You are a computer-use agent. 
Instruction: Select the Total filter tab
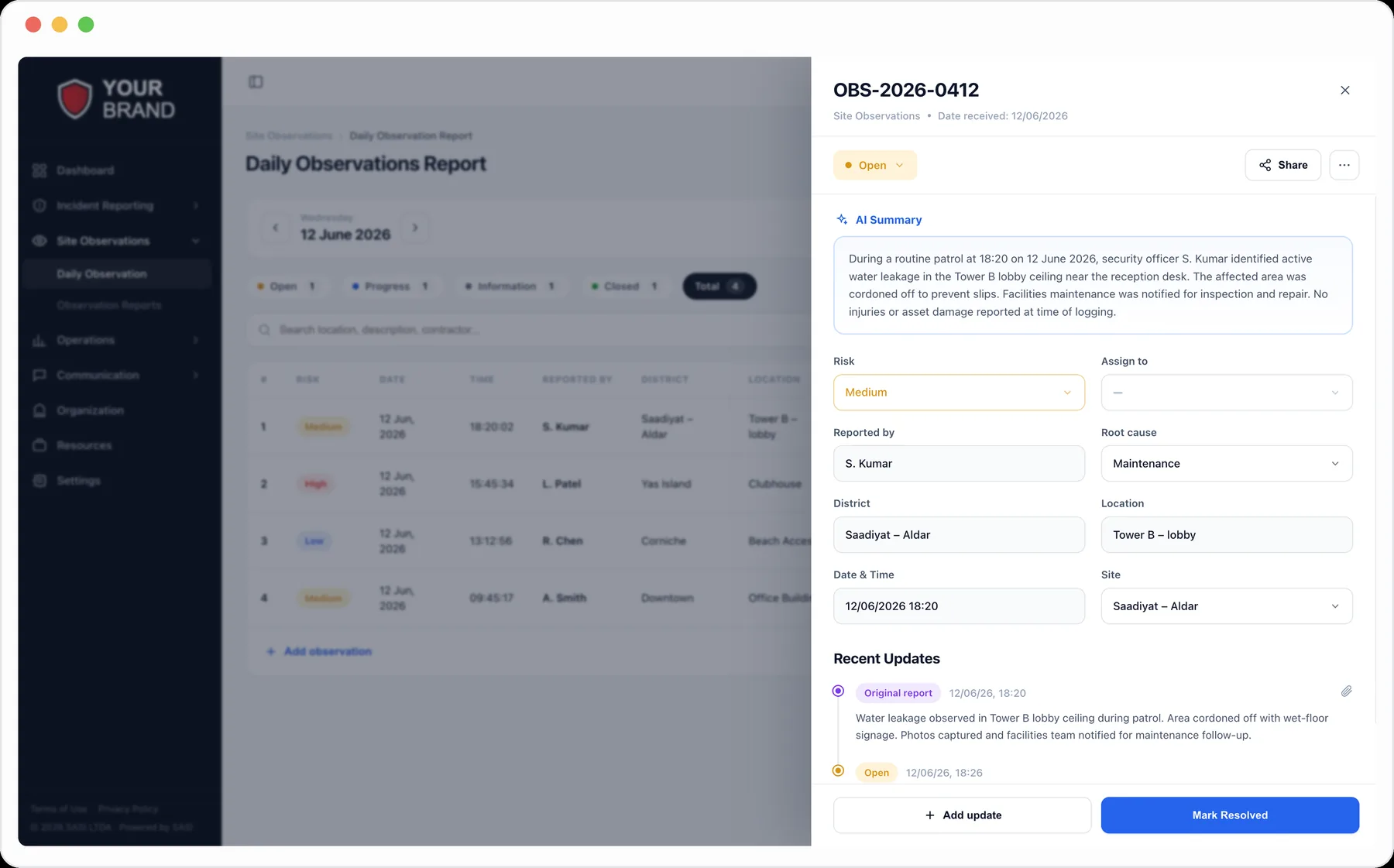(719, 286)
